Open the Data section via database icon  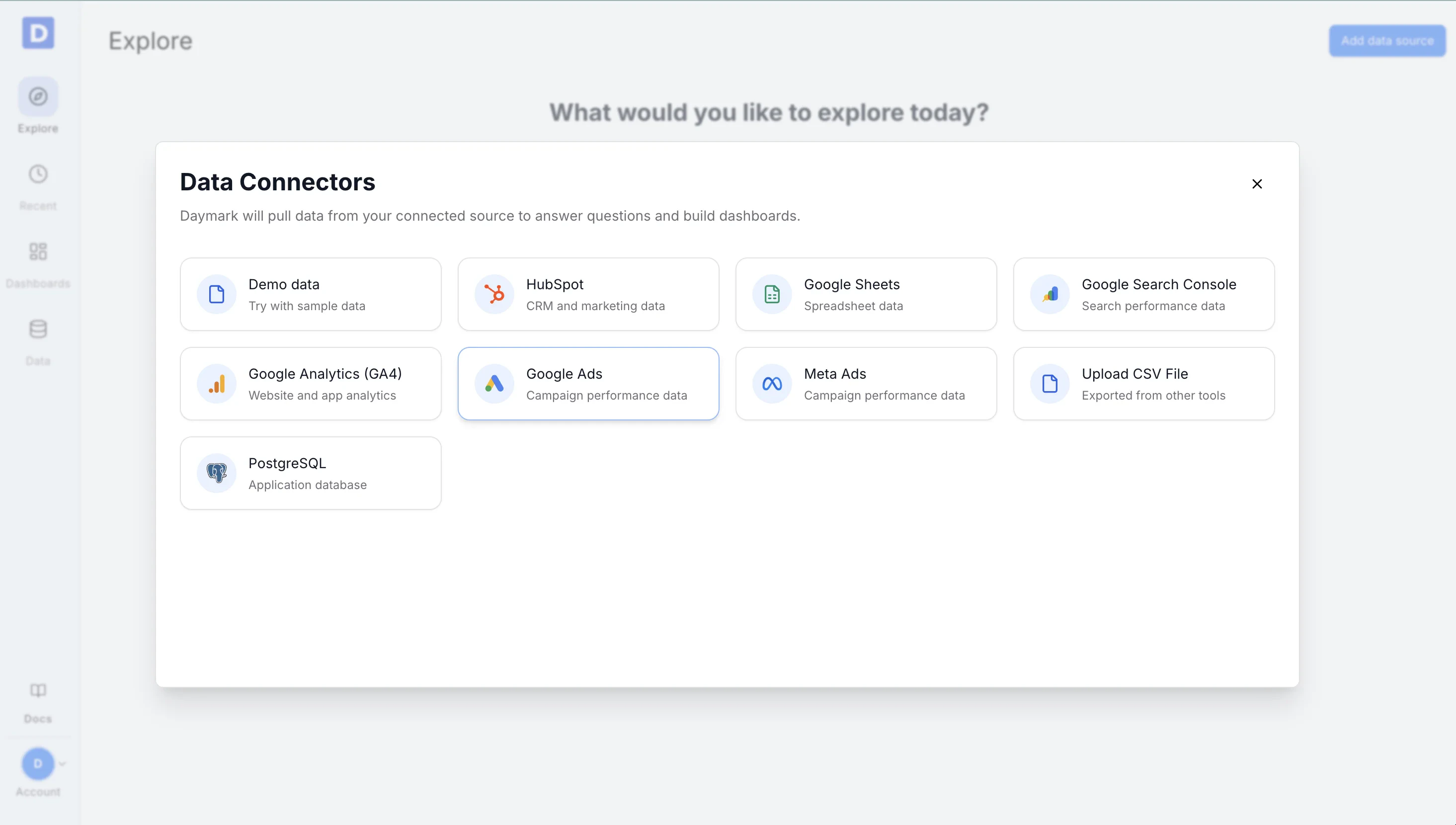point(37,329)
